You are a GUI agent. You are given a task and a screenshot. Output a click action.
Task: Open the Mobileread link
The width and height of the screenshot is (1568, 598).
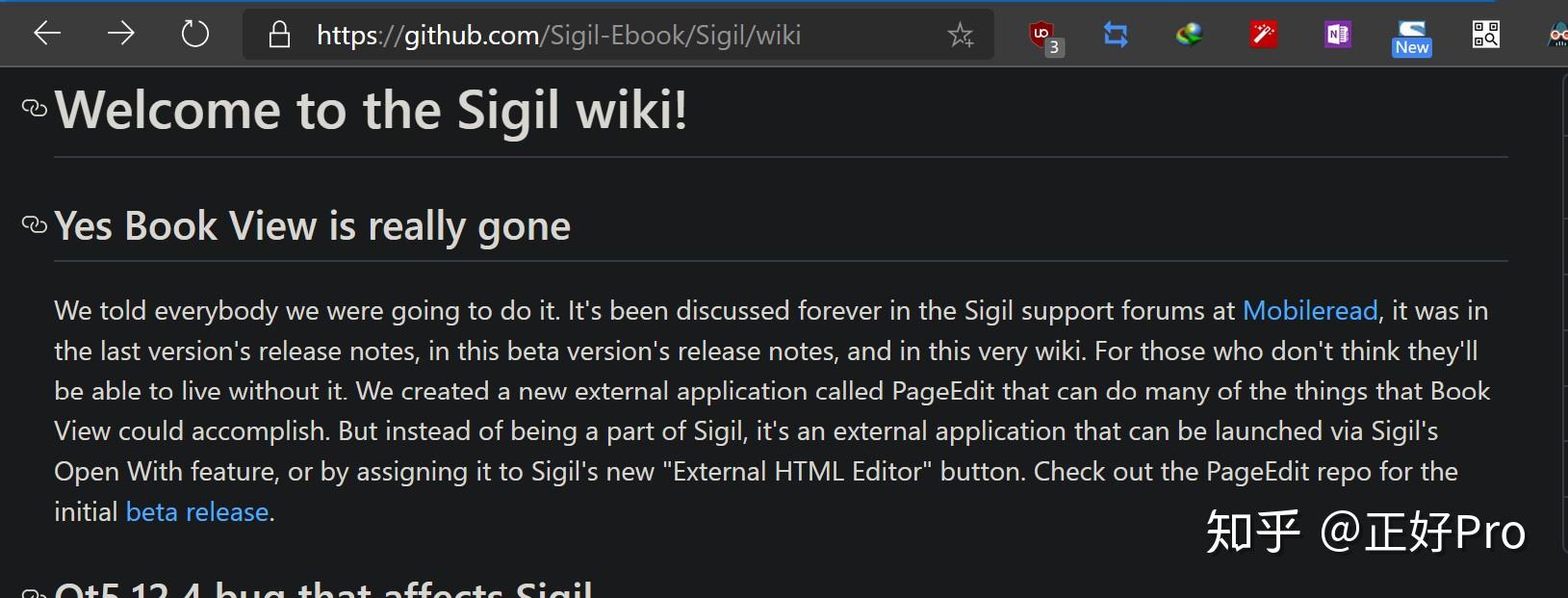1310,310
